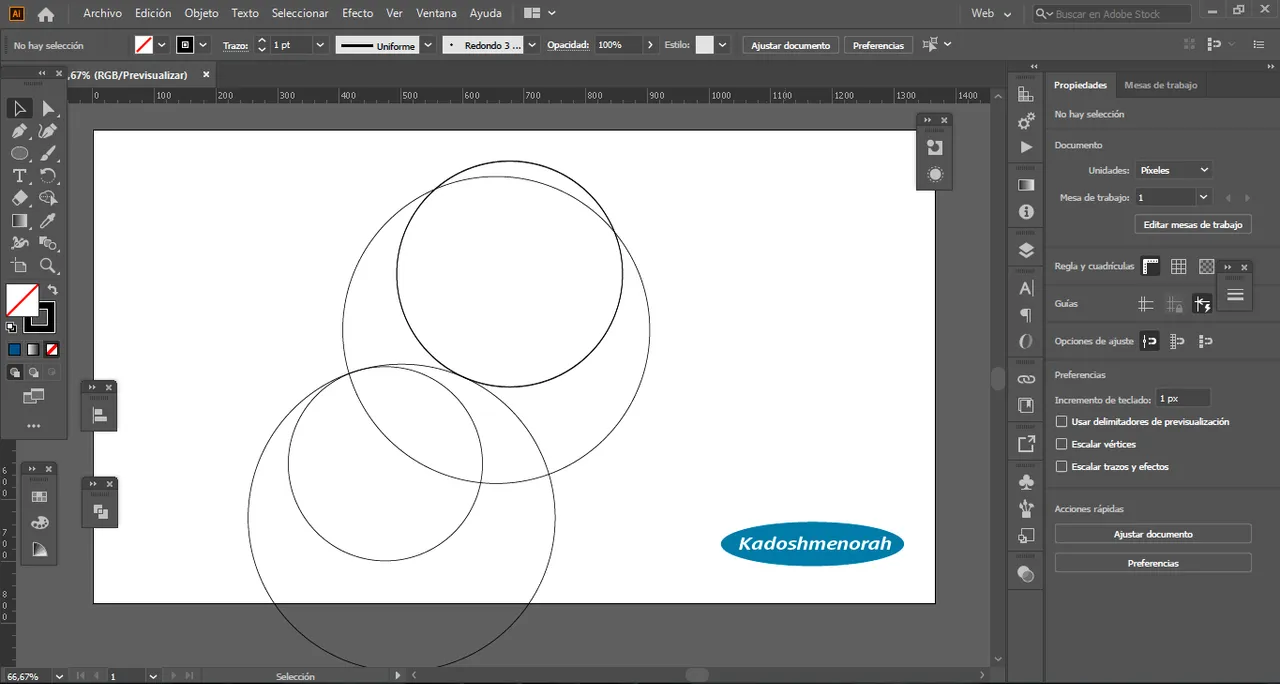The width and height of the screenshot is (1280, 684).
Task: Select the Type tool
Action: tap(19, 176)
